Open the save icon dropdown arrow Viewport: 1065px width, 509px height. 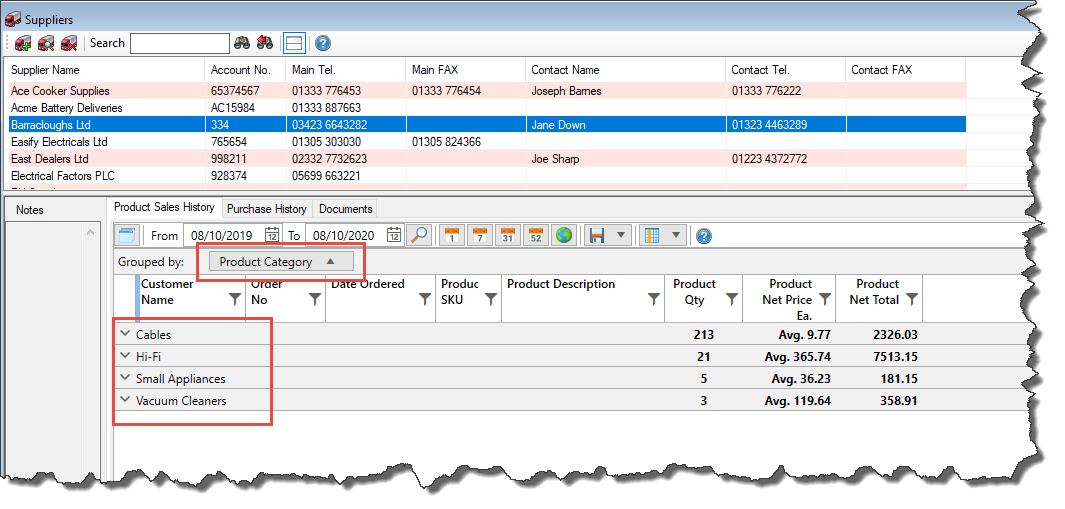tap(622, 235)
